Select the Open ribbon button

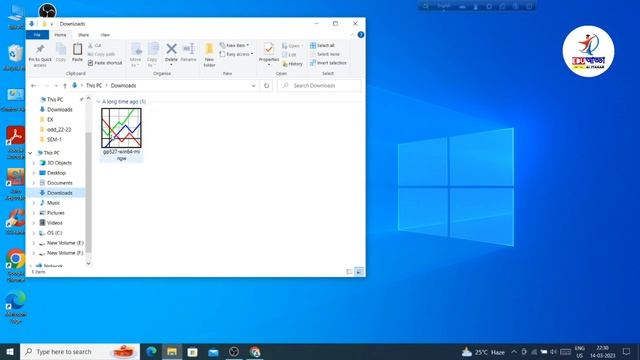pos(292,46)
